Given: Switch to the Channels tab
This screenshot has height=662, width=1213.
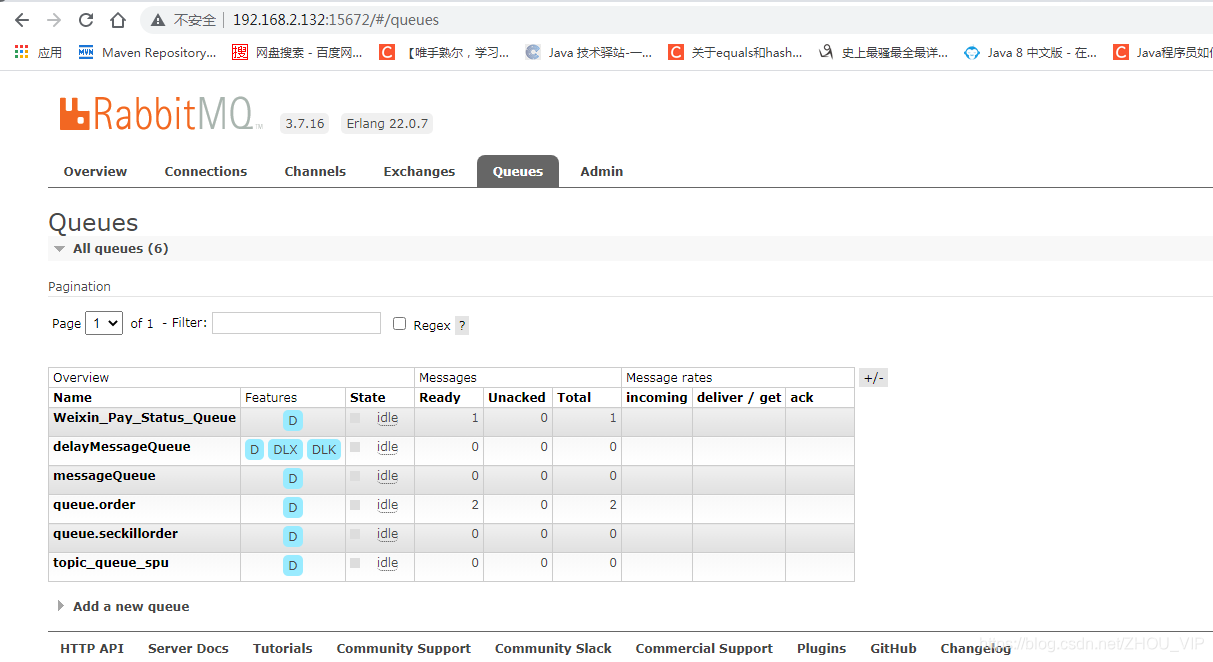Looking at the screenshot, I should coord(315,171).
